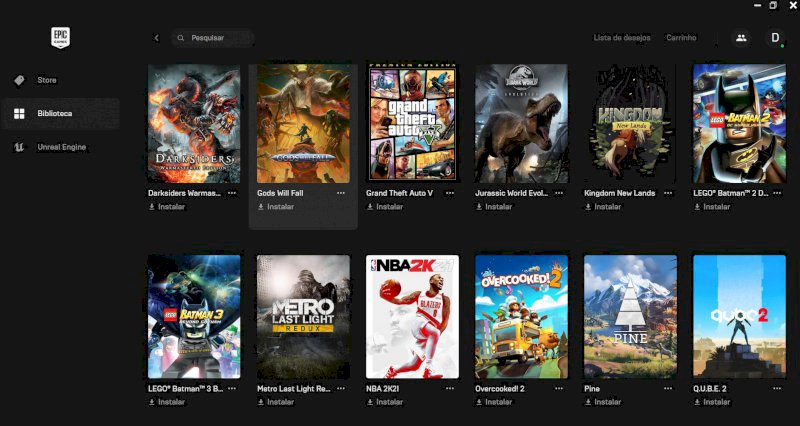
Task: Open three-dot menu for Overcooked! 2
Action: (x=559, y=388)
